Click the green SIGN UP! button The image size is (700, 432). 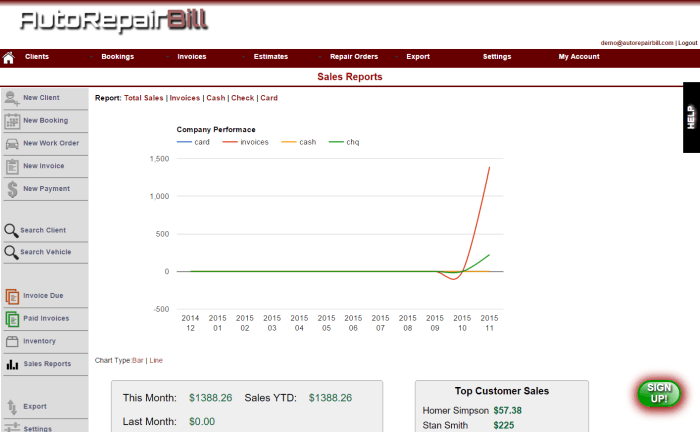coord(657,392)
